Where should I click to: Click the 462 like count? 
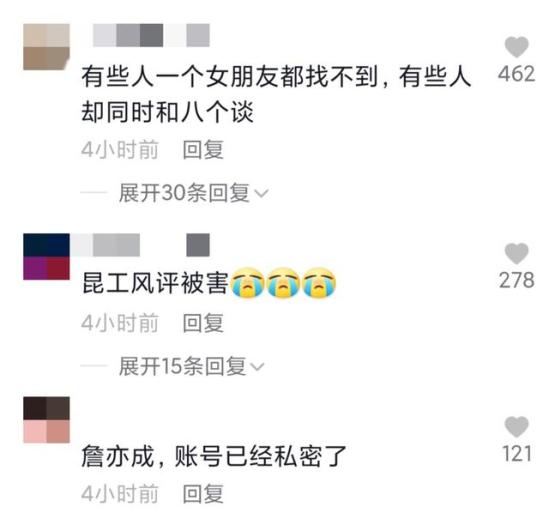click(516, 74)
